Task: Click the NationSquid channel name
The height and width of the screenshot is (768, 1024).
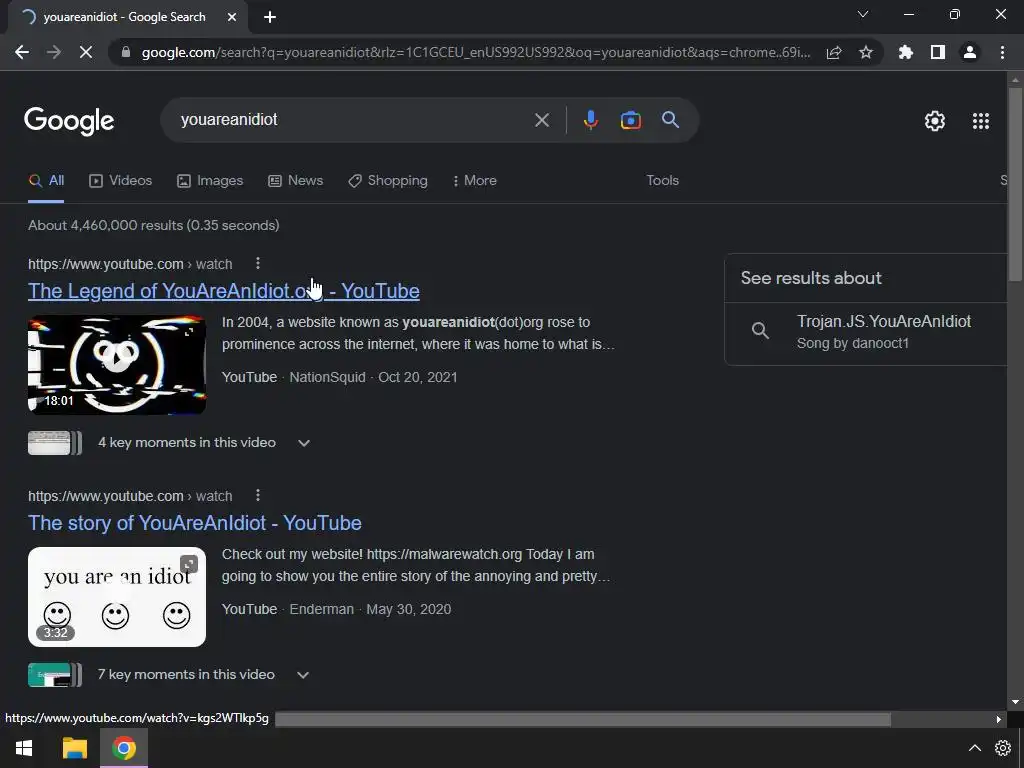Action: (x=327, y=377)
